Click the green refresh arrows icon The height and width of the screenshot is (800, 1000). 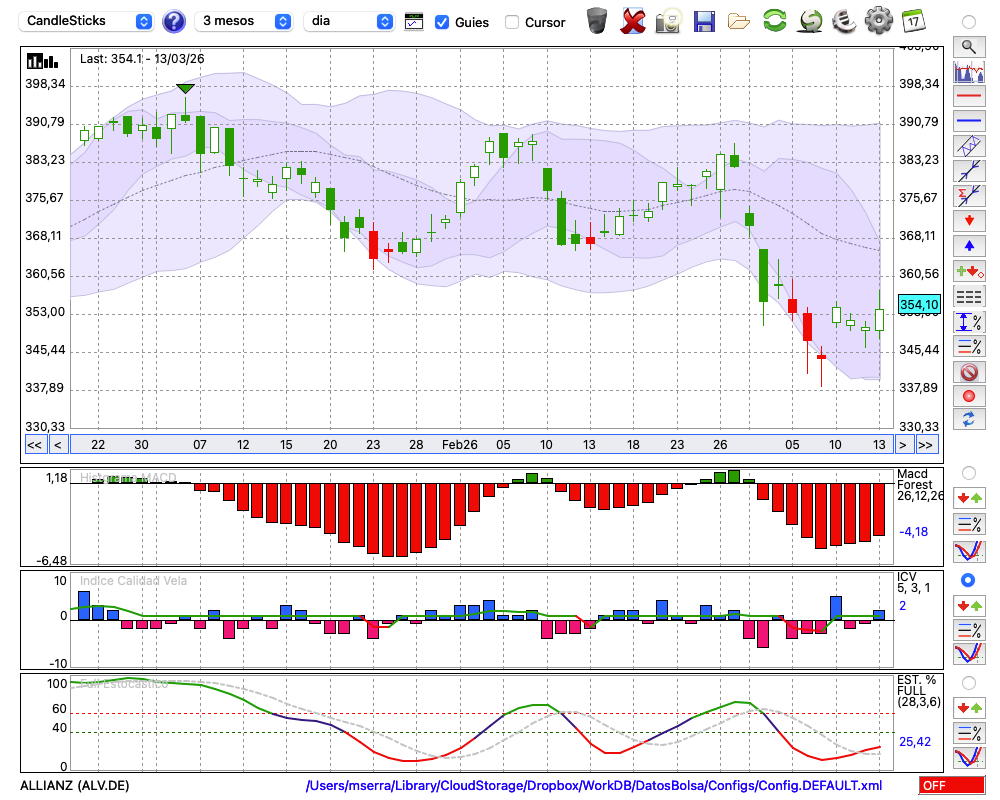pos(774,20)
